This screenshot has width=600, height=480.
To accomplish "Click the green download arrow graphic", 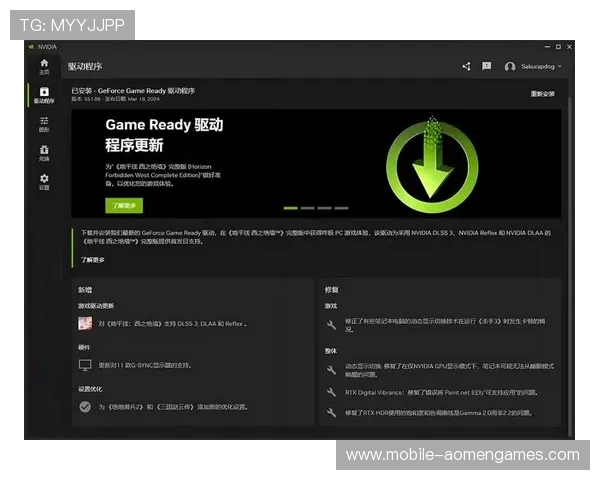I will 432,165.
